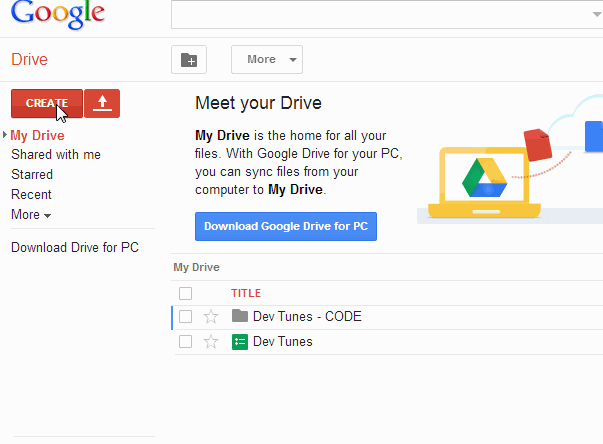
Task: Click the Google Drive laptop illustration
Action: pyautogui.click(x=485, y=183)
